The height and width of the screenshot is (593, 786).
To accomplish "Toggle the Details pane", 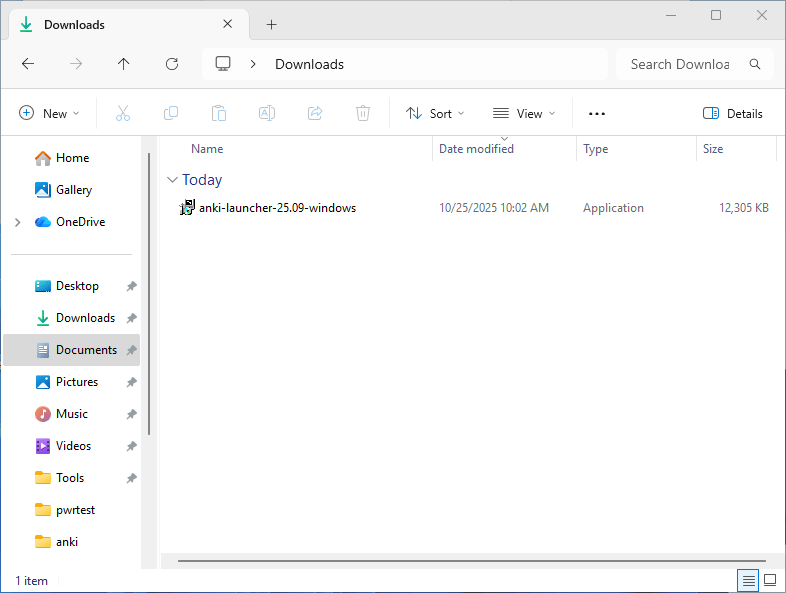I will click(x=733, y=114).
